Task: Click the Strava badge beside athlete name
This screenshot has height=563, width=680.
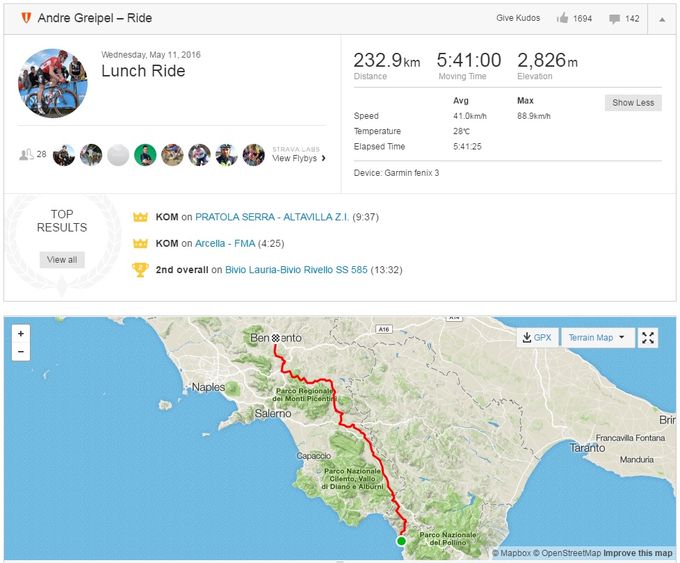Action: coord(26,18)
